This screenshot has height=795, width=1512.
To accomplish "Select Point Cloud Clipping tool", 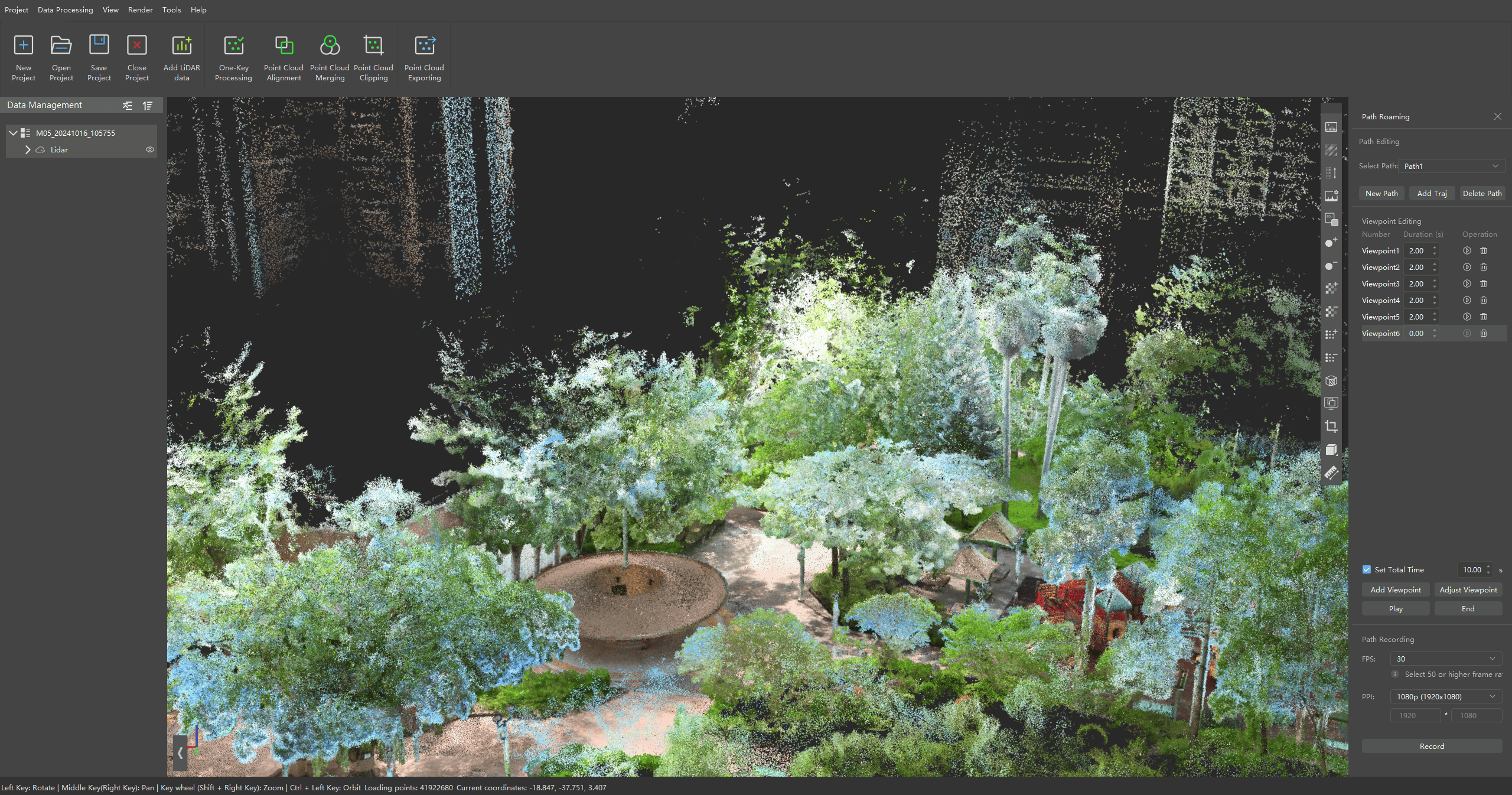I will click(373, 46).
